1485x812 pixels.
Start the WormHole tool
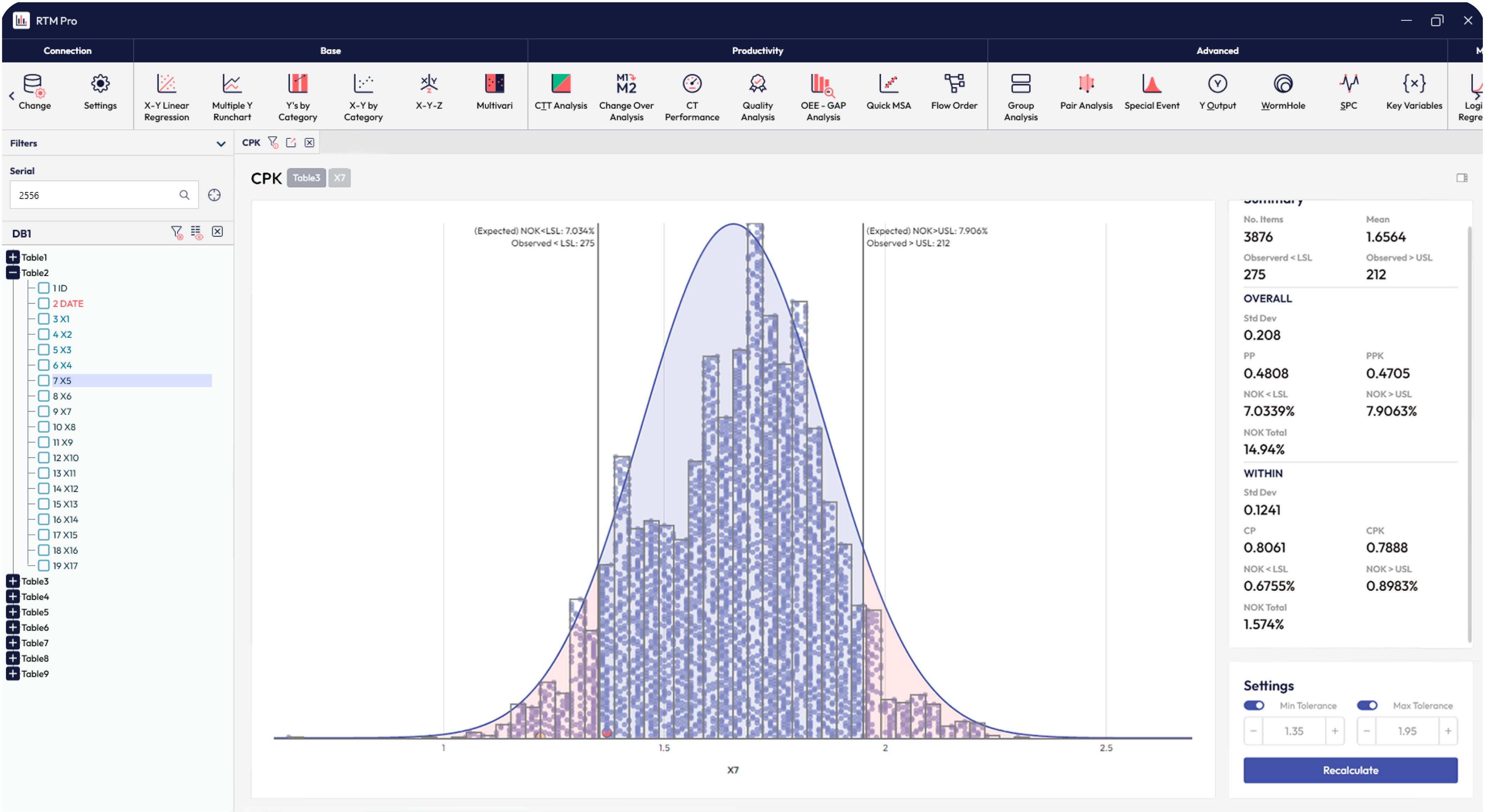1284,95
